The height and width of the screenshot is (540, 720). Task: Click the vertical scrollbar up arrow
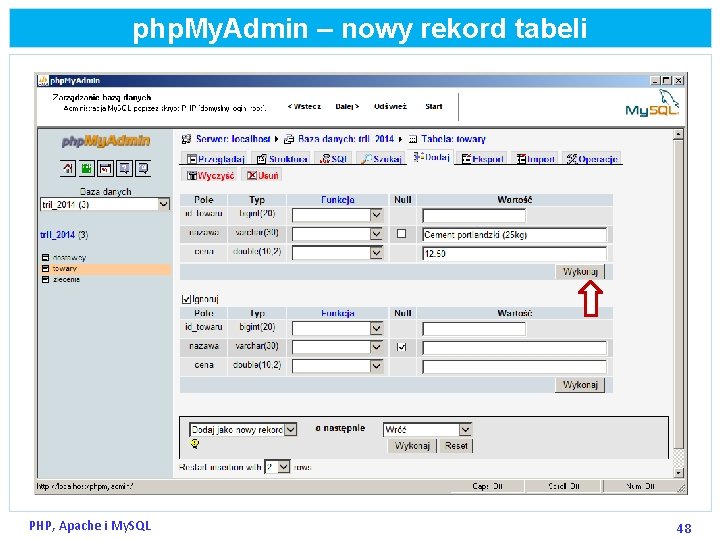[678, 135]
